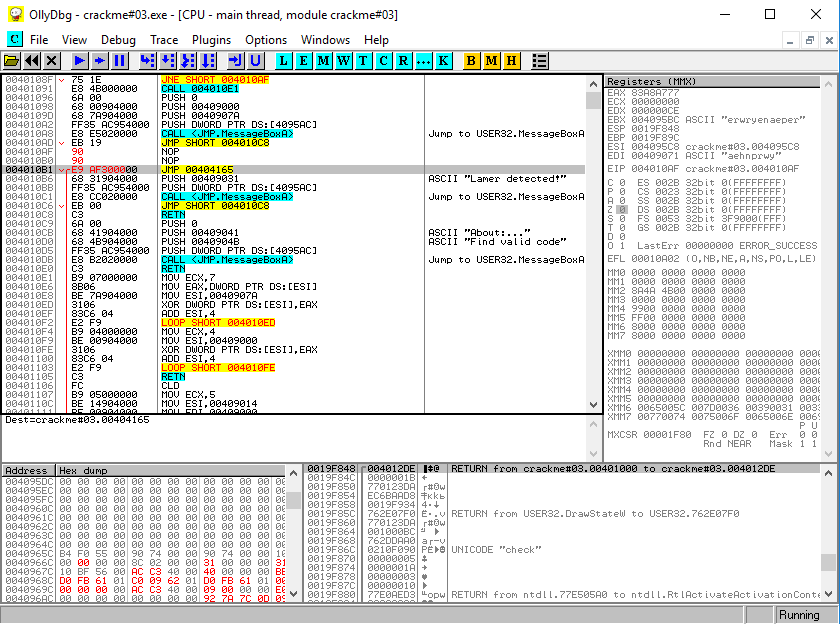This screenshot has height=624, width=840.
Task: Close the debugged program with X toolbar icon
Action: (51, 61)
